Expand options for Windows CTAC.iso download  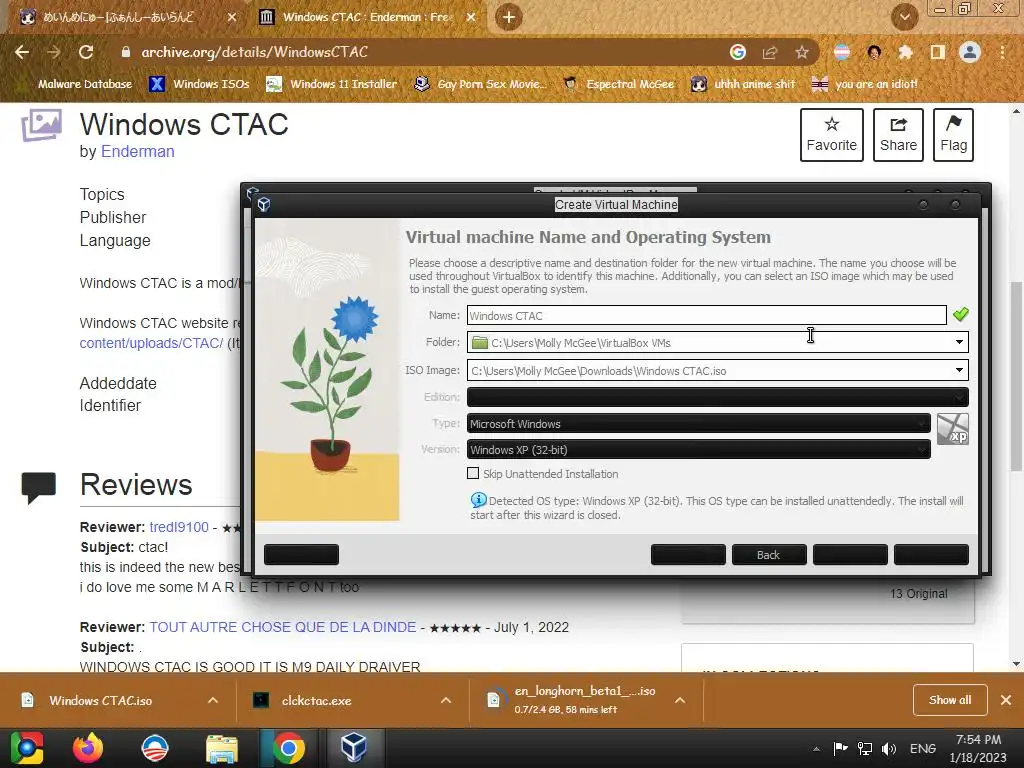pyautogui.click(x=213, y=700)
